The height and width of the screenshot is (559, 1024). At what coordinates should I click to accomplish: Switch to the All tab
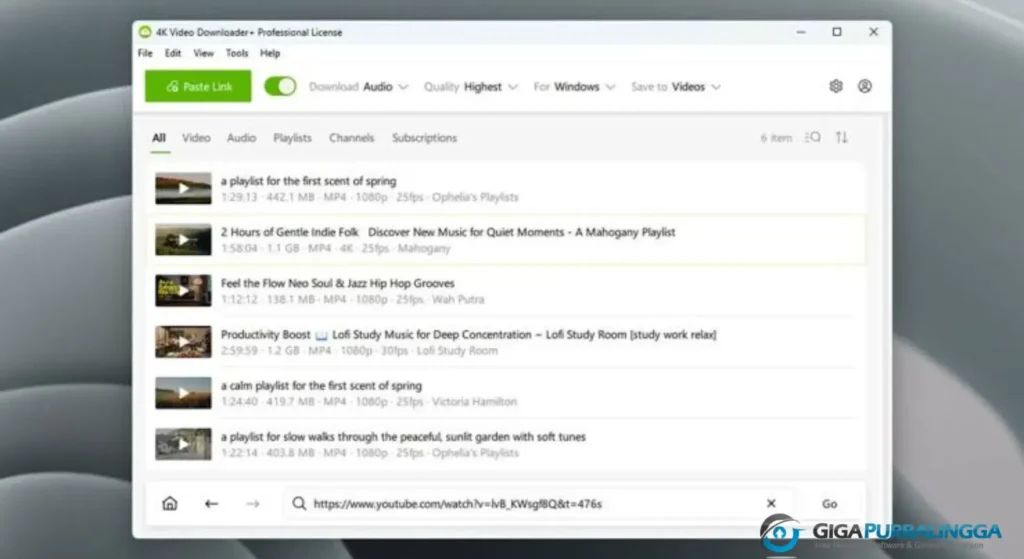tap(159, 138)
